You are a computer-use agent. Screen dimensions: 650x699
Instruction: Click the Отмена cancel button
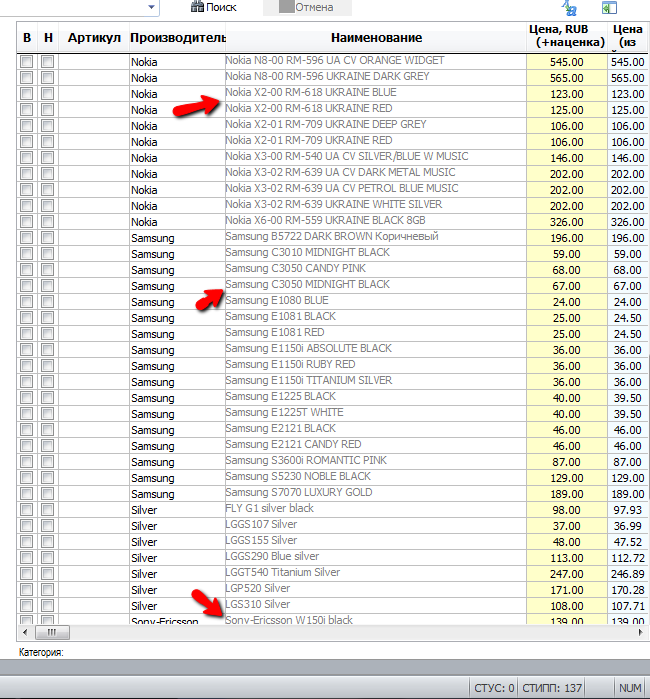pyautogui.click(x=307, y=7)
